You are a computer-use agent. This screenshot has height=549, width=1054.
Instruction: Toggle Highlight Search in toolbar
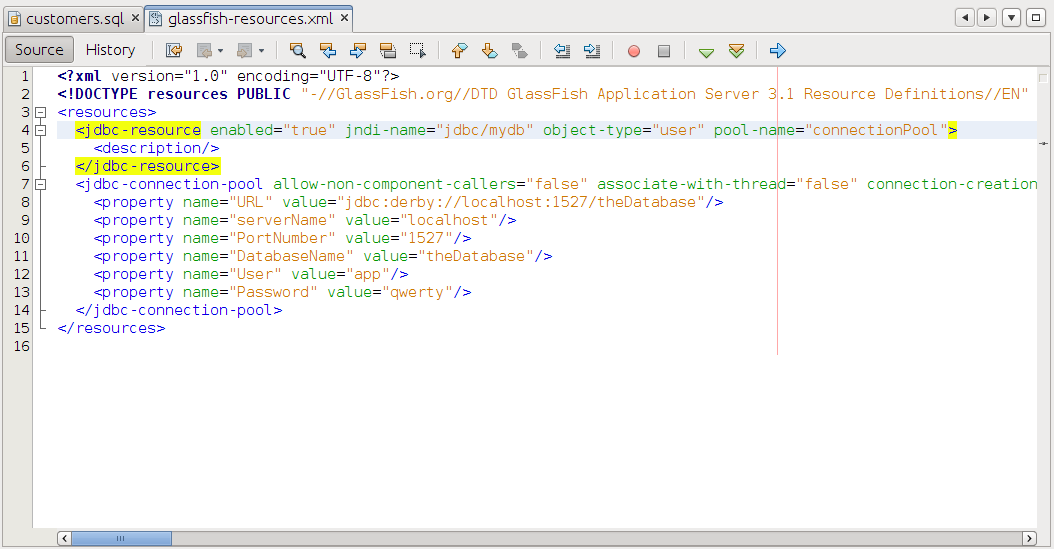click(388, 50)
